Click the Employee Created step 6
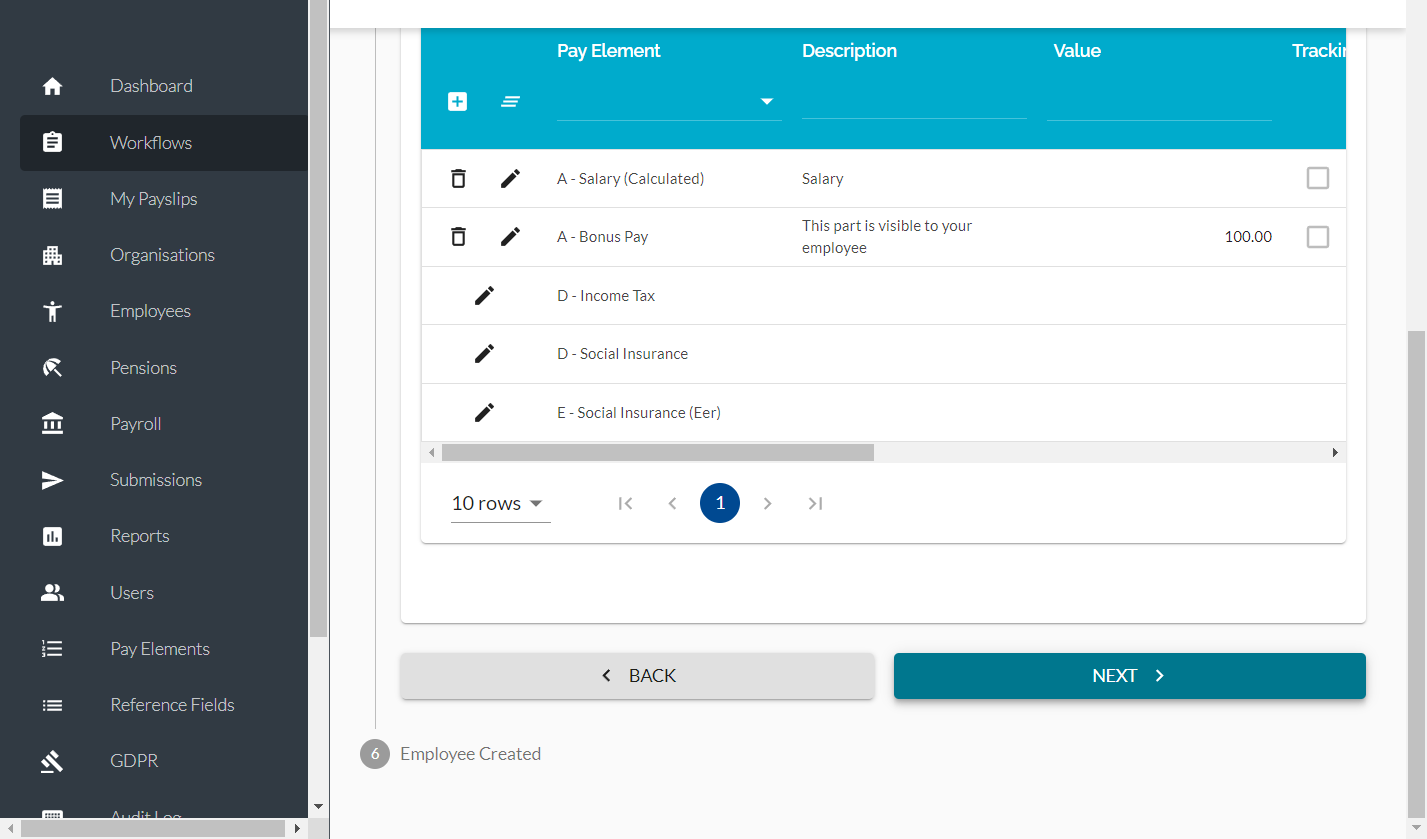The height and width of the screenshot is (839, 1427). (451, 754)
